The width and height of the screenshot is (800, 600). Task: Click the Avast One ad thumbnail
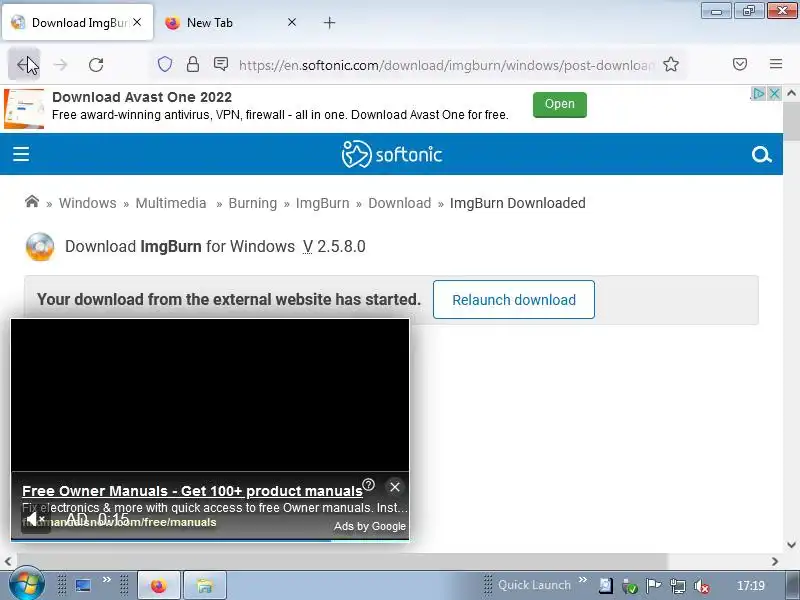(24, 109)
